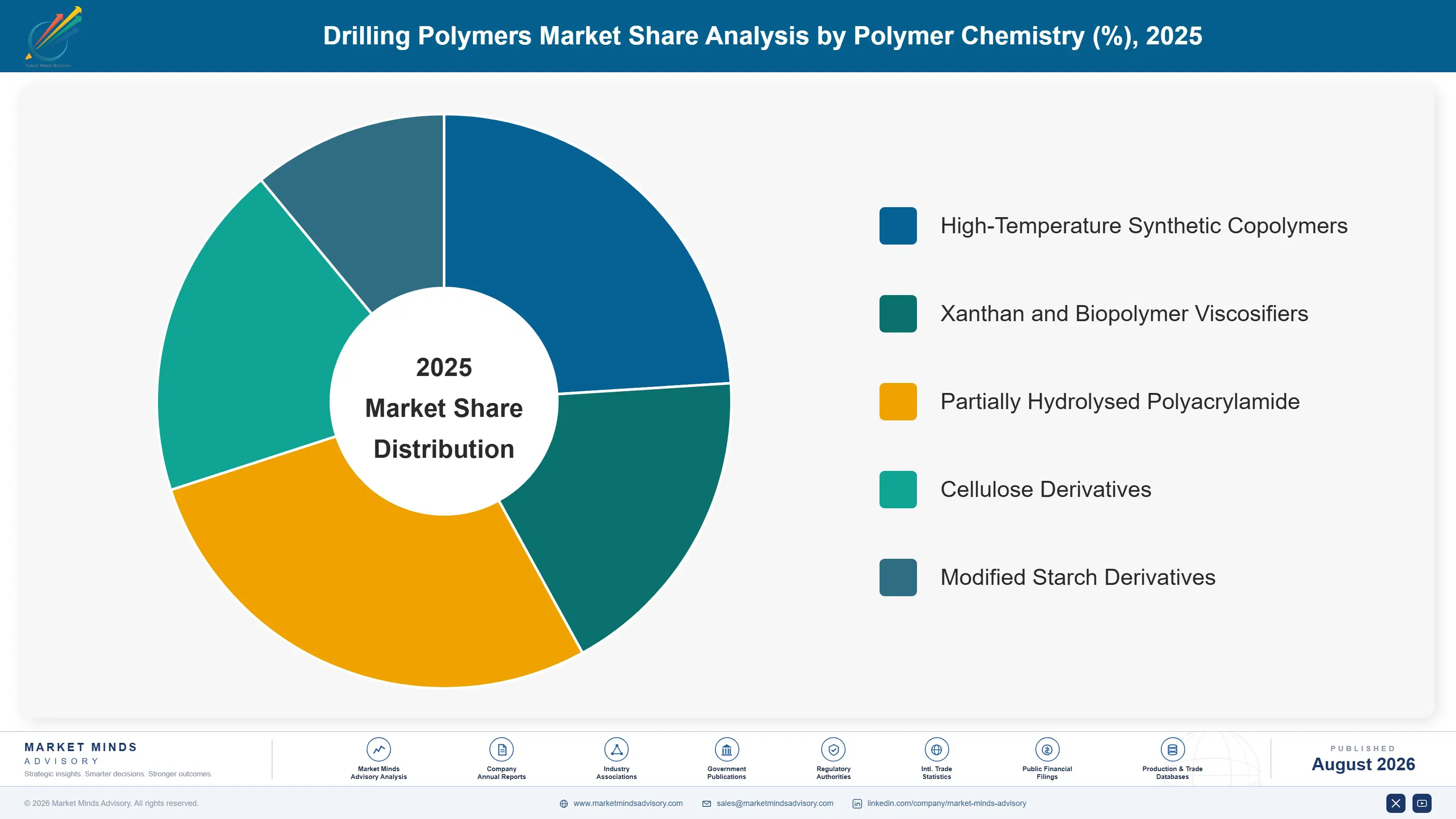Click the "August 2026" published date
The image size is (1456, 819).
click(1363, 764)
